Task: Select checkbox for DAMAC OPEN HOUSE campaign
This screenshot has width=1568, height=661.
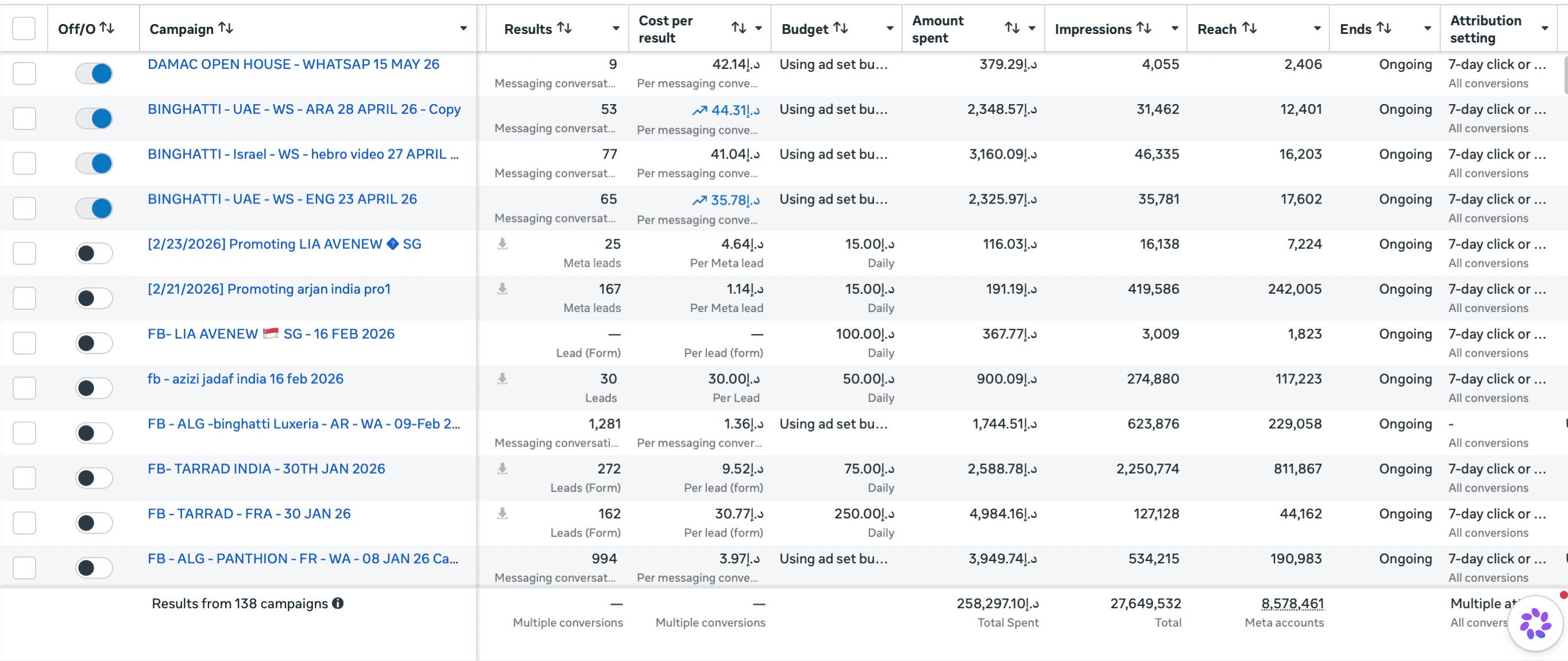Action: click(x=24, y=73)
